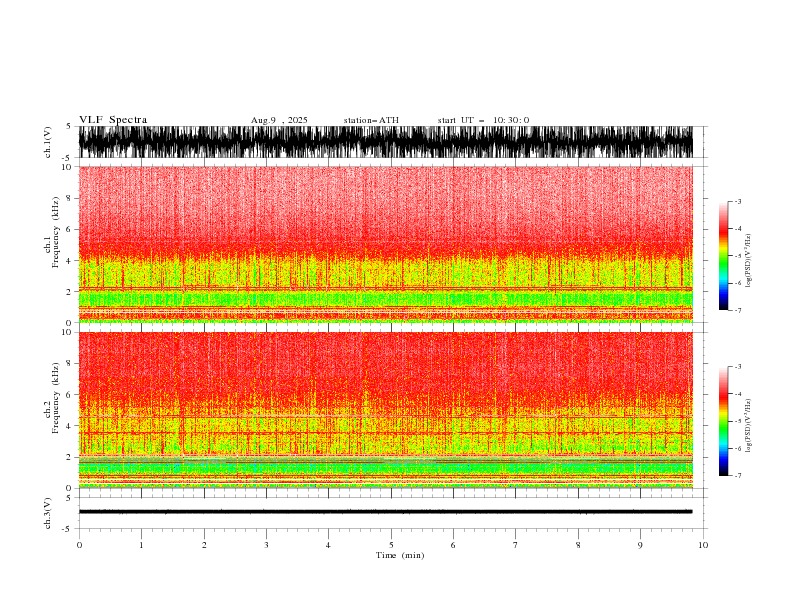Viewport: 792px width, 612px height.
Task: Click the "Aug.9 , 2025" date label
Action: [279, 120]
